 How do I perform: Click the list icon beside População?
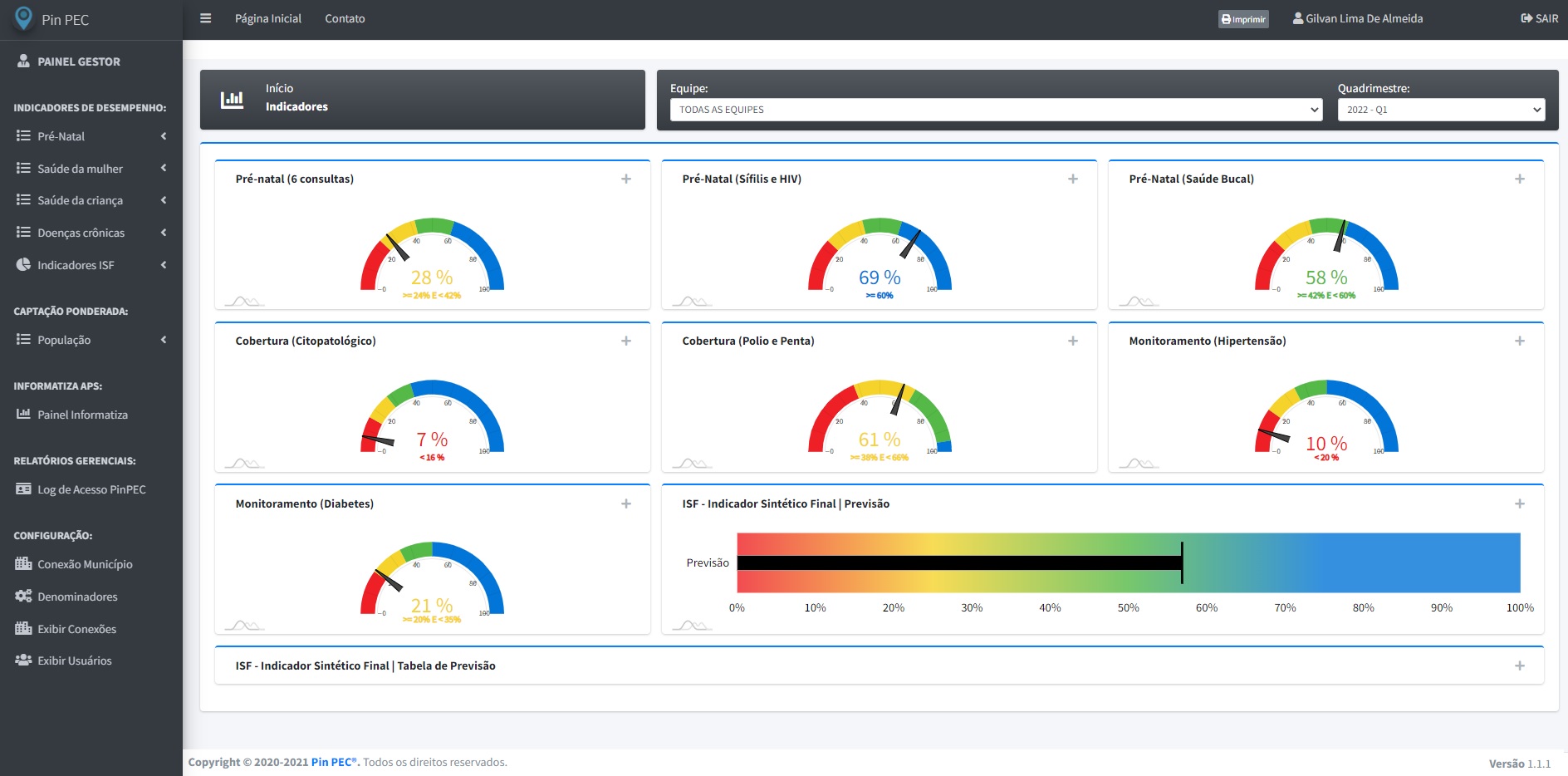[23, 339]
